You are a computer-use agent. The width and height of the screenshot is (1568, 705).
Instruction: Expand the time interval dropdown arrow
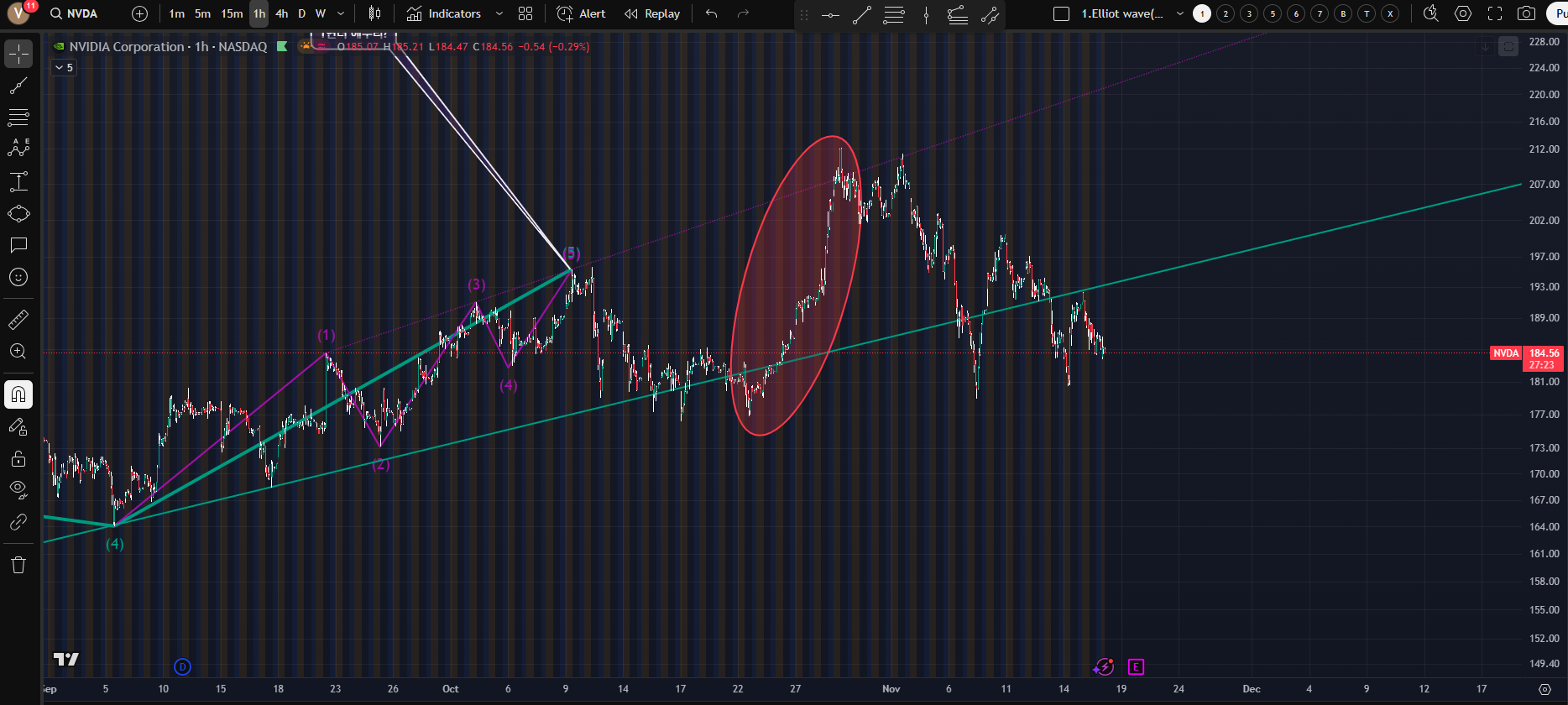pyautogui.click(x=341, y=13)
